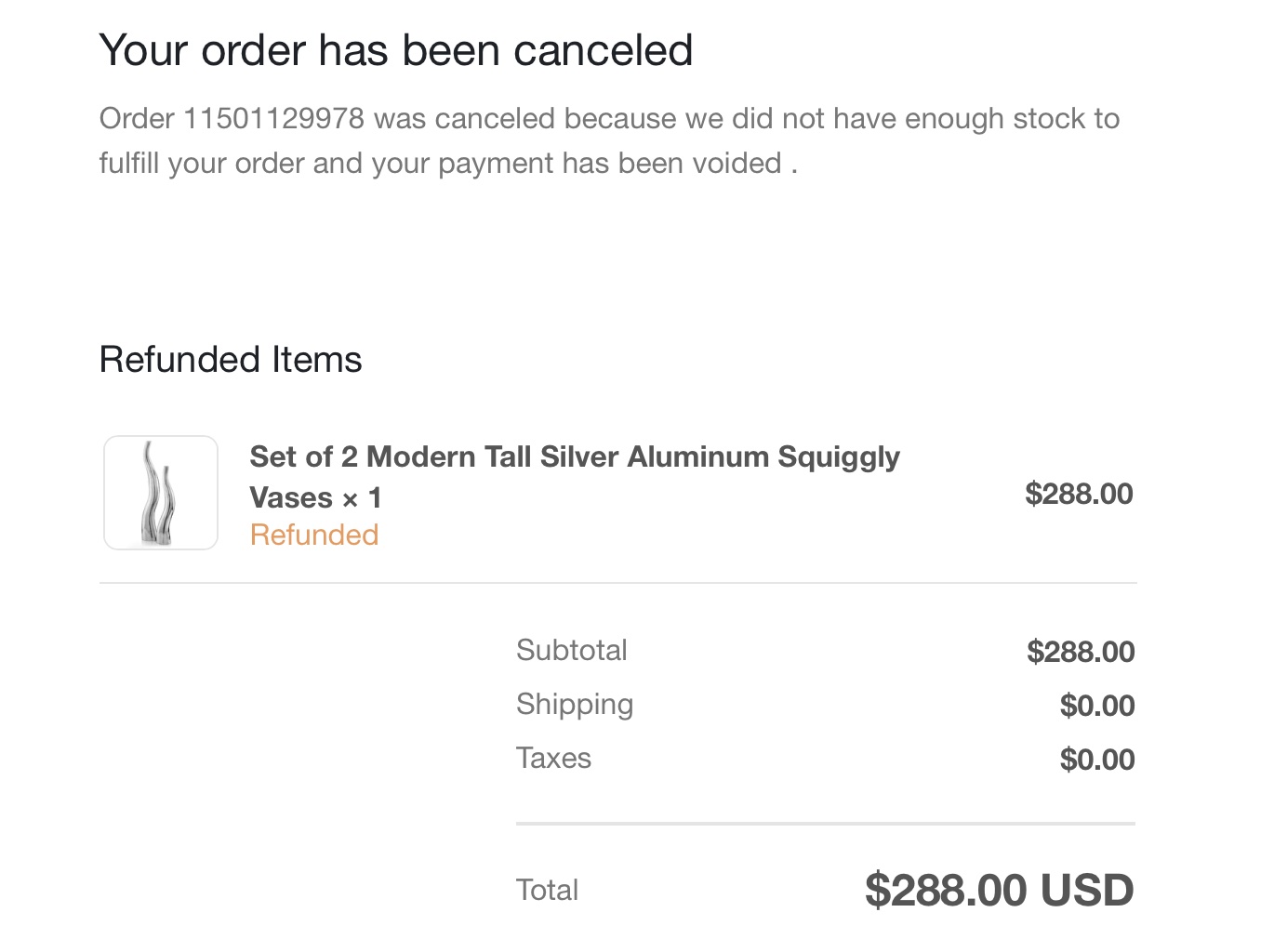Click the item price next to the vases
1274x952 pixels.
click(x=1079, y=494)
